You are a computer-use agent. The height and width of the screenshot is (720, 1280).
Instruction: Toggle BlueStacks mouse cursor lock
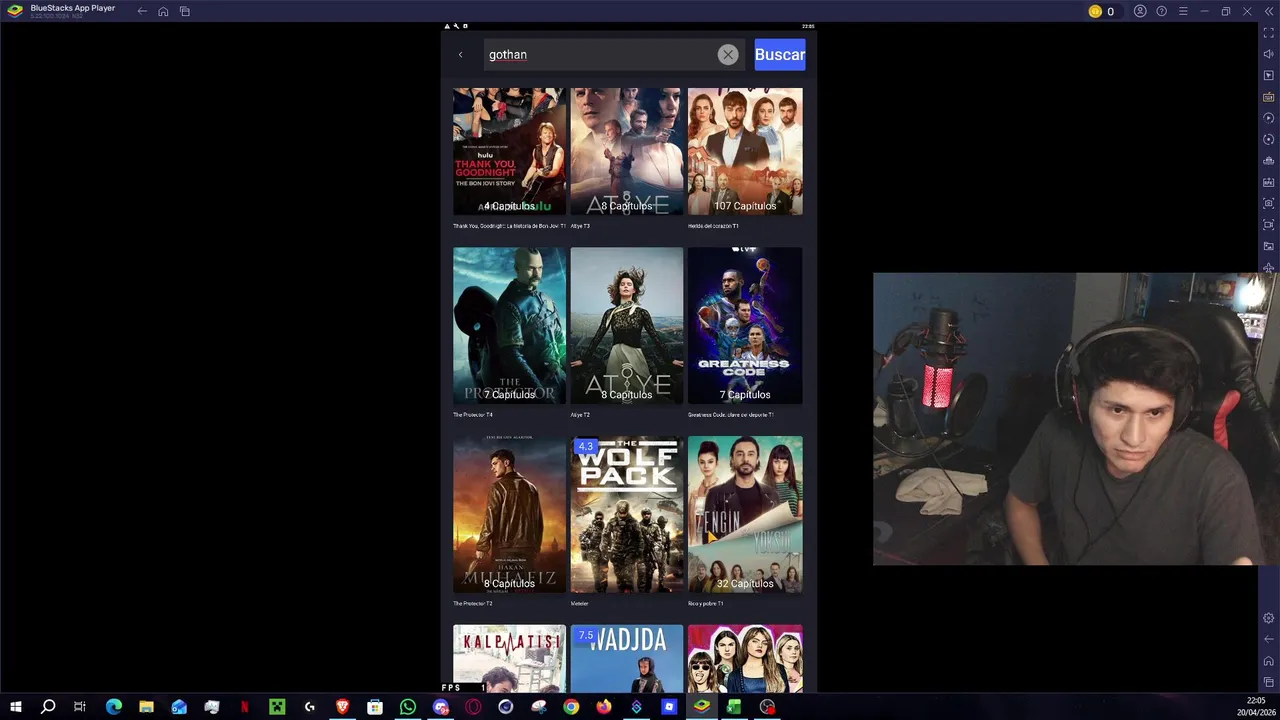click(x=1269, y=76)
